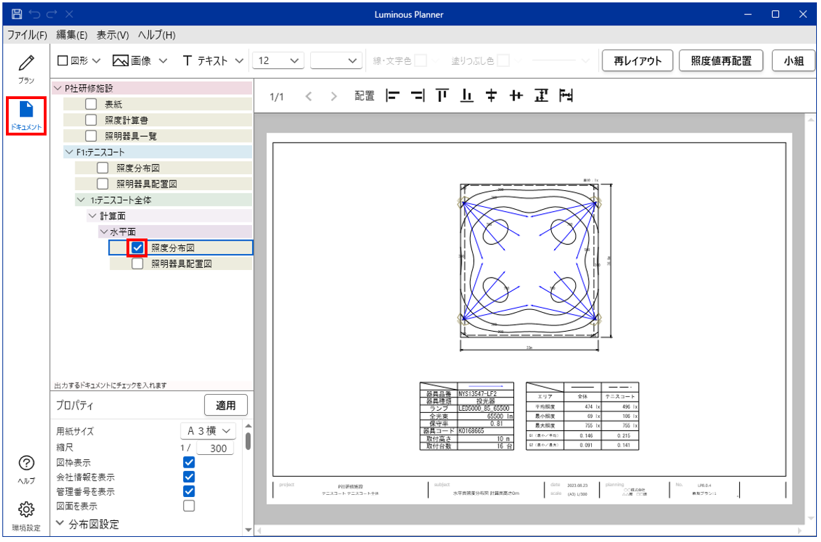The image size is (821, 542).
Task: Click the align bottom edges icon
Action: (466, 96)
